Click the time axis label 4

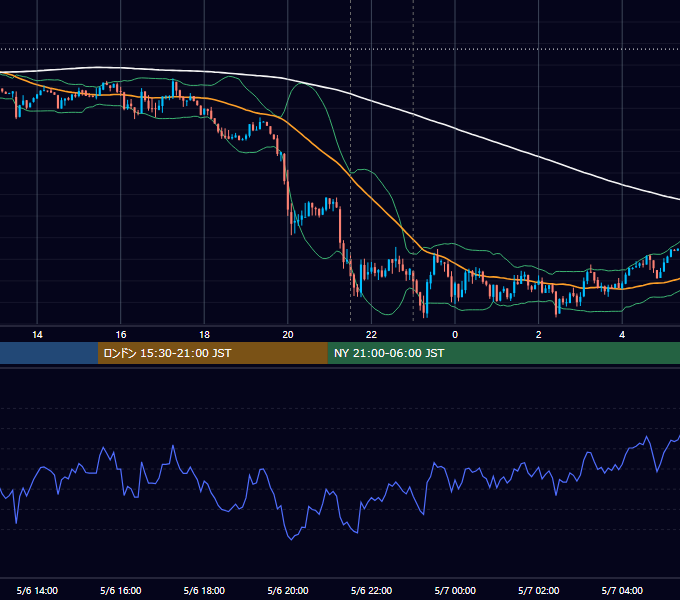click(x=622, y=335)
